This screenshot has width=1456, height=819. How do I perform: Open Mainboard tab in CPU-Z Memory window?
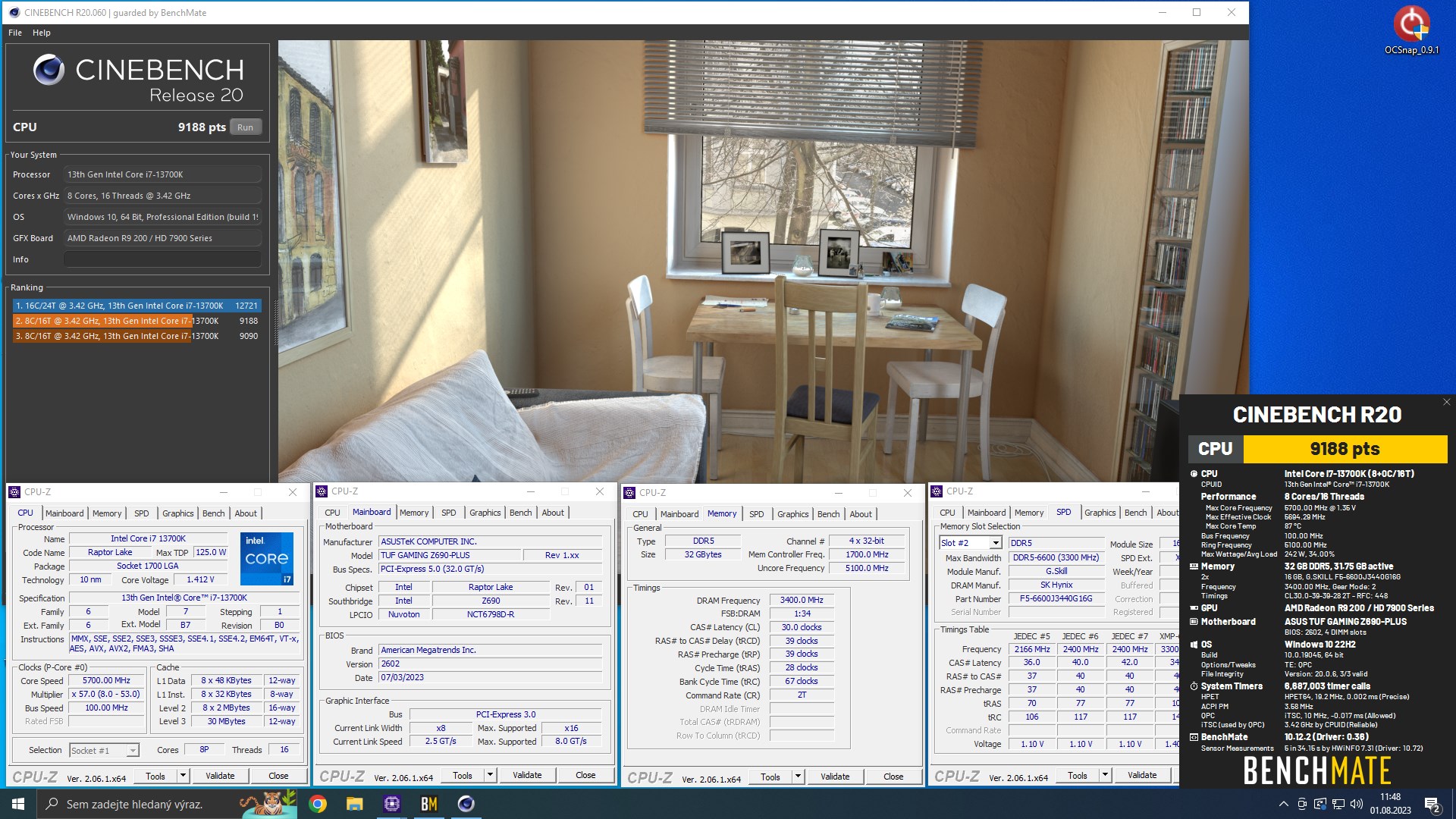click(x=679, y=514)
